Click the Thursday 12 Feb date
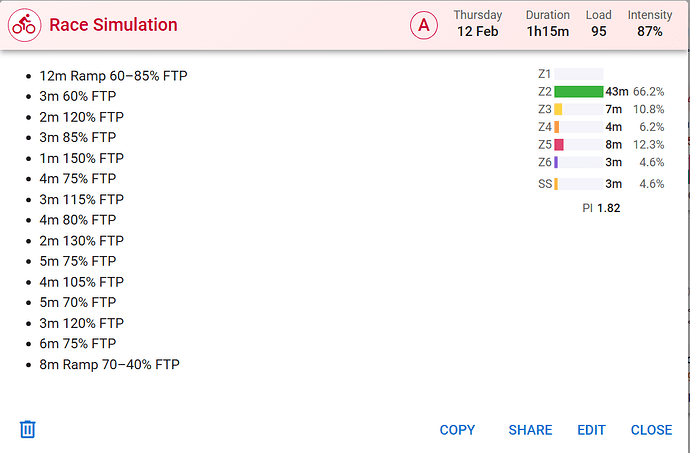The width and height of the screenshot is (690, 453). 478,24
